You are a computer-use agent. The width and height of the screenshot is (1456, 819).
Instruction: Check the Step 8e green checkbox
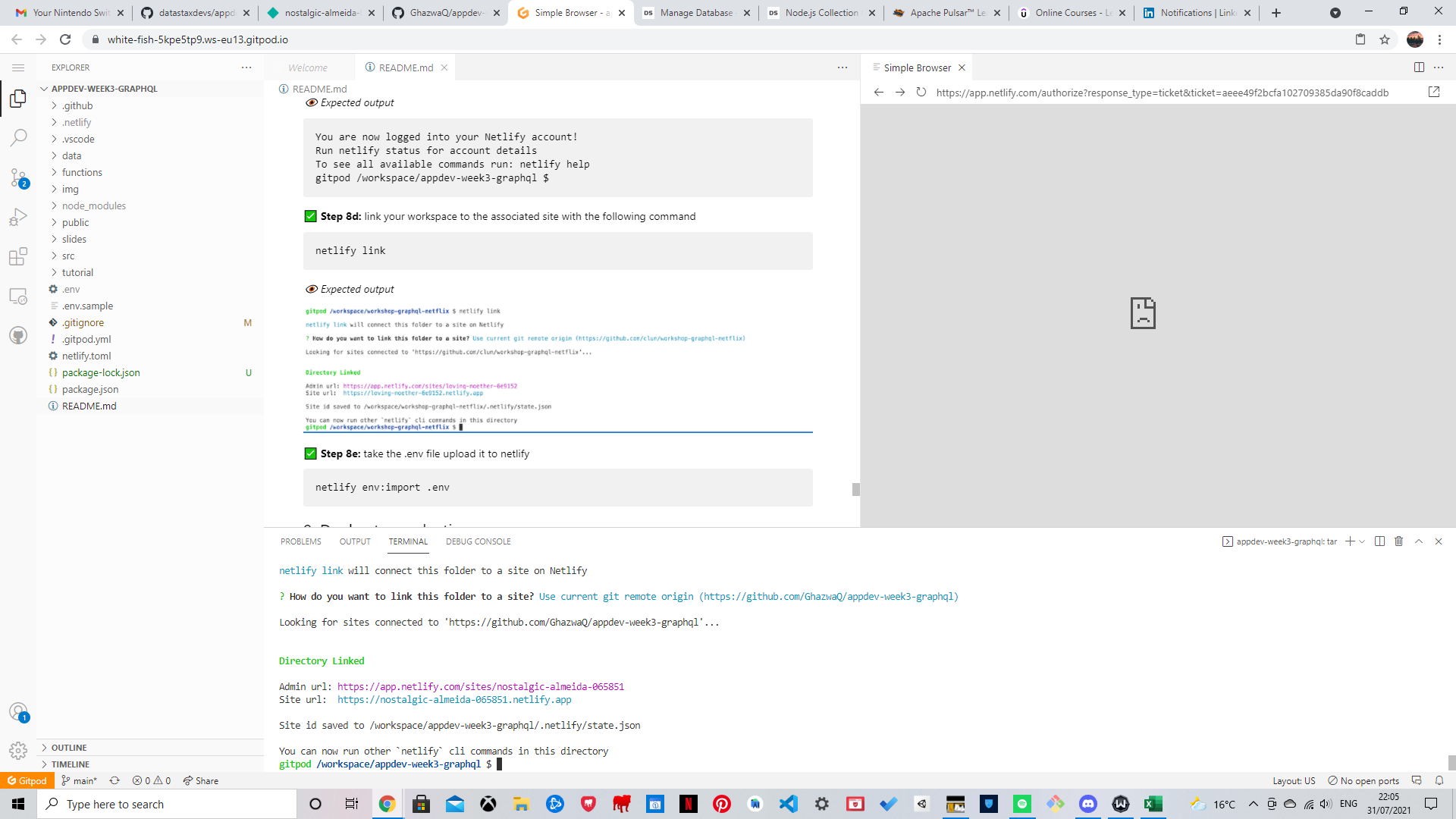[x=310, y=453]
